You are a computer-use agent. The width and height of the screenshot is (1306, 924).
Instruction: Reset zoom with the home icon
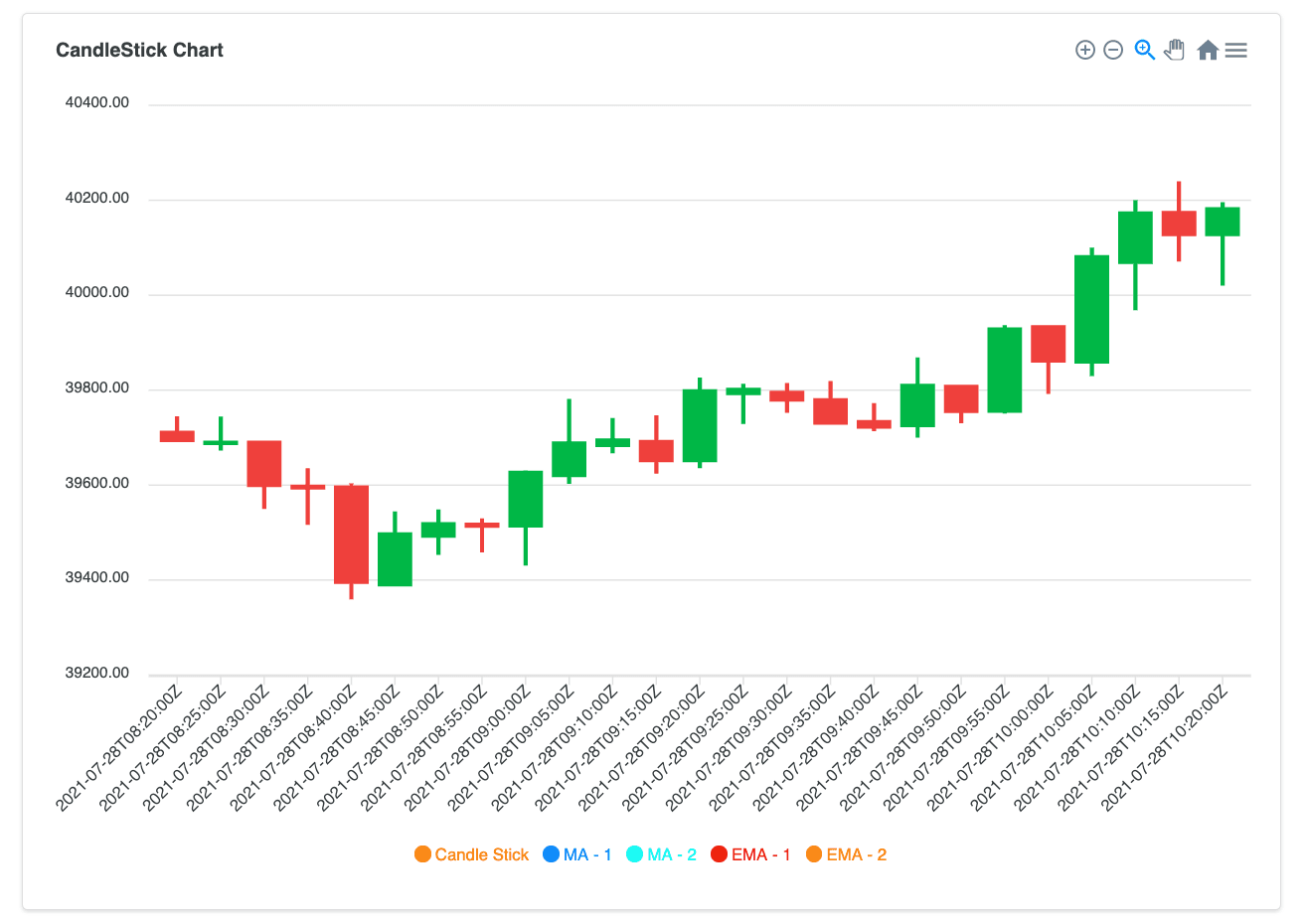1208,50
